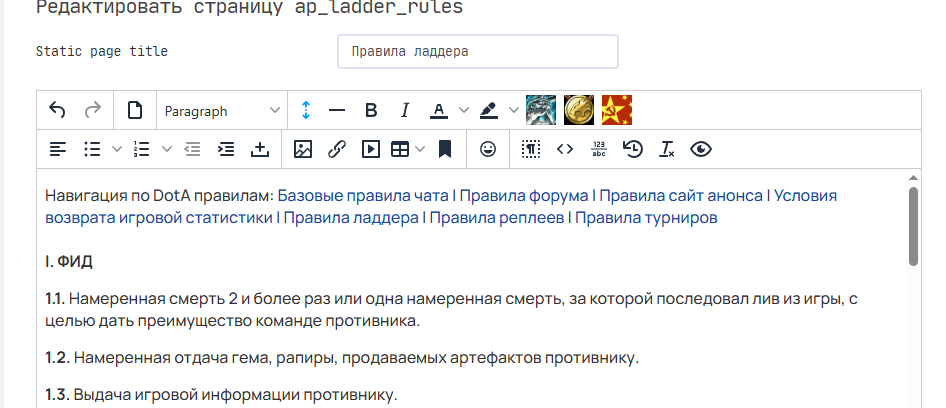Clear formatting from selection
The height and width of the screenshot is (408, 946).
pos(667,149)
